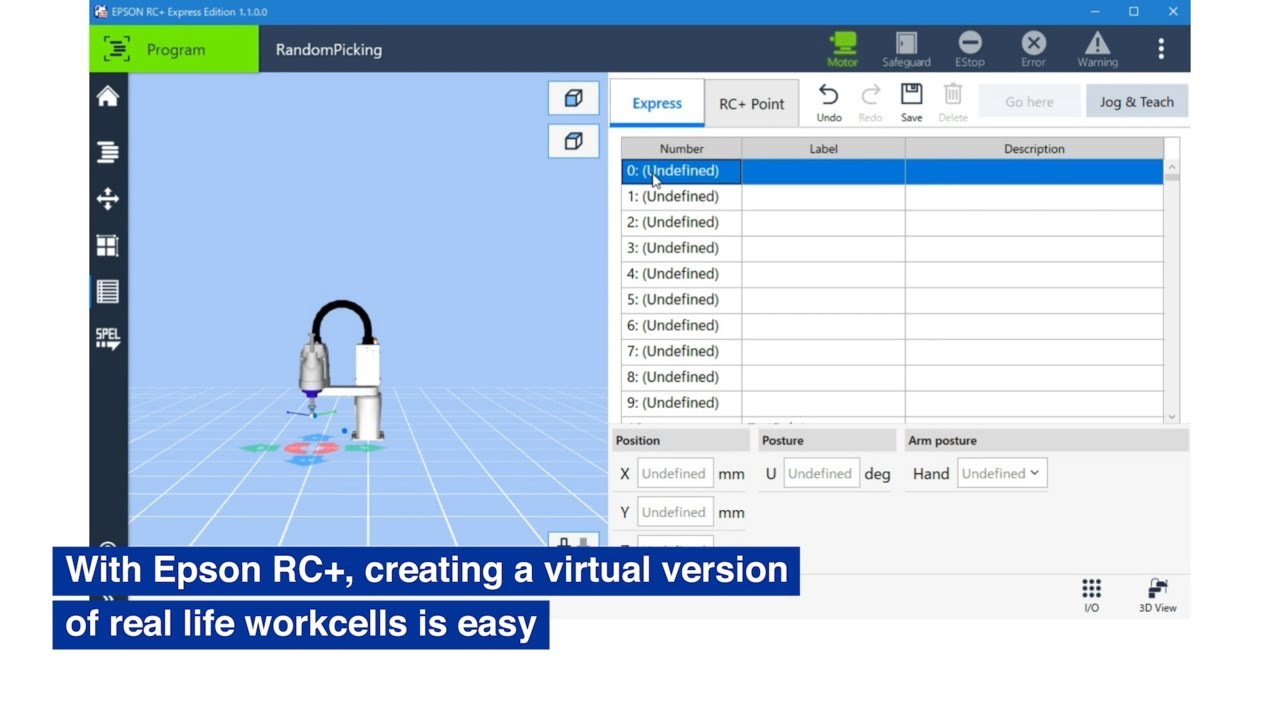Click the scroll-up arrow of the point table

point(1172,166)
